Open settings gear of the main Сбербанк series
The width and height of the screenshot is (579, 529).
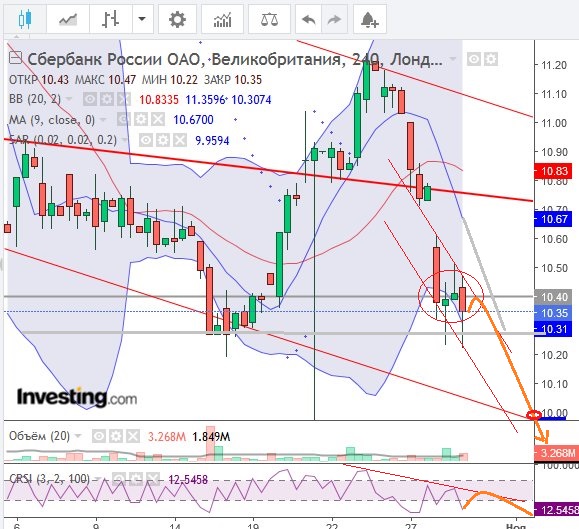(x=491, y=59)
